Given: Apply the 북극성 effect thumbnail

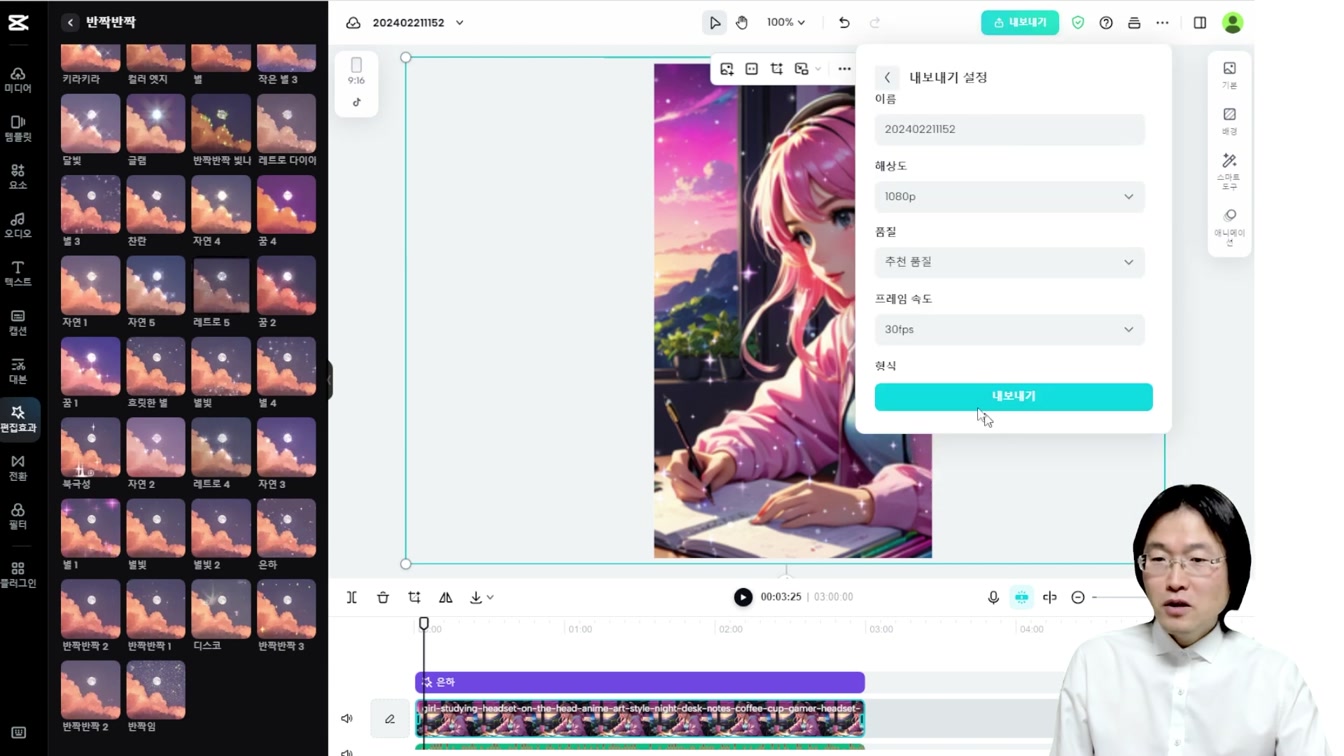Looking at the screenshot, I should [x=91, y=448].
